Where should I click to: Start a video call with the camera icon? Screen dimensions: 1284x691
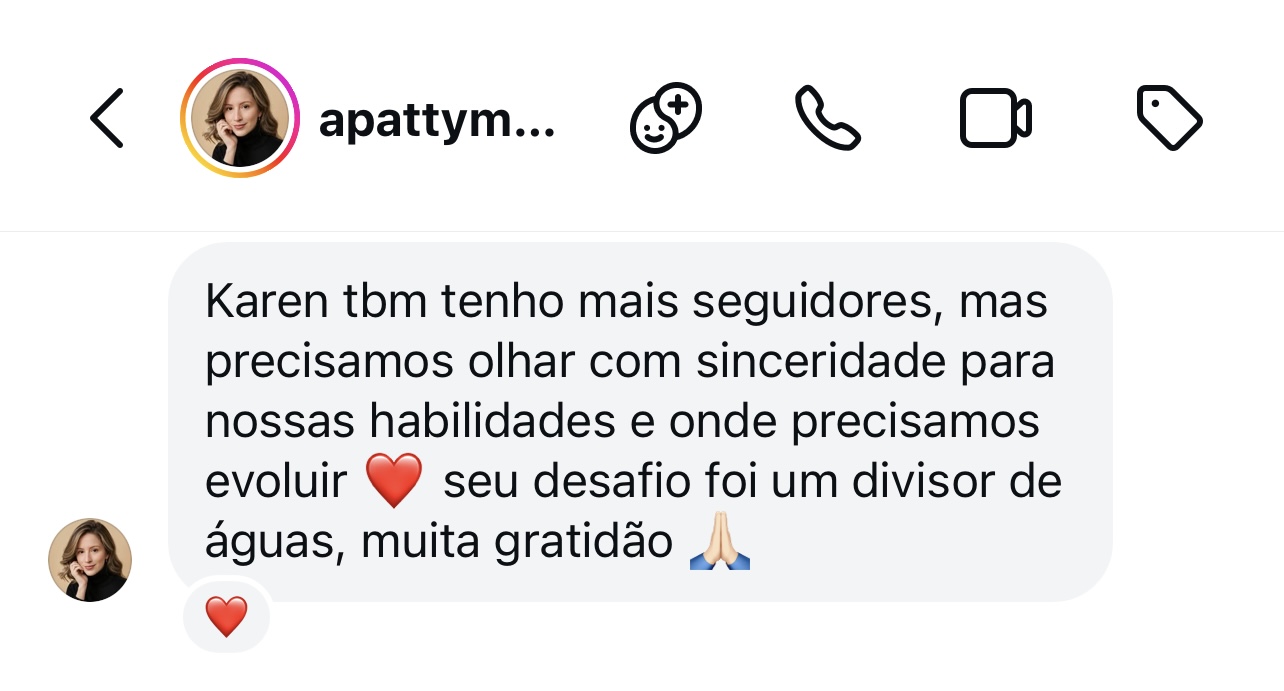coord(995,118)
